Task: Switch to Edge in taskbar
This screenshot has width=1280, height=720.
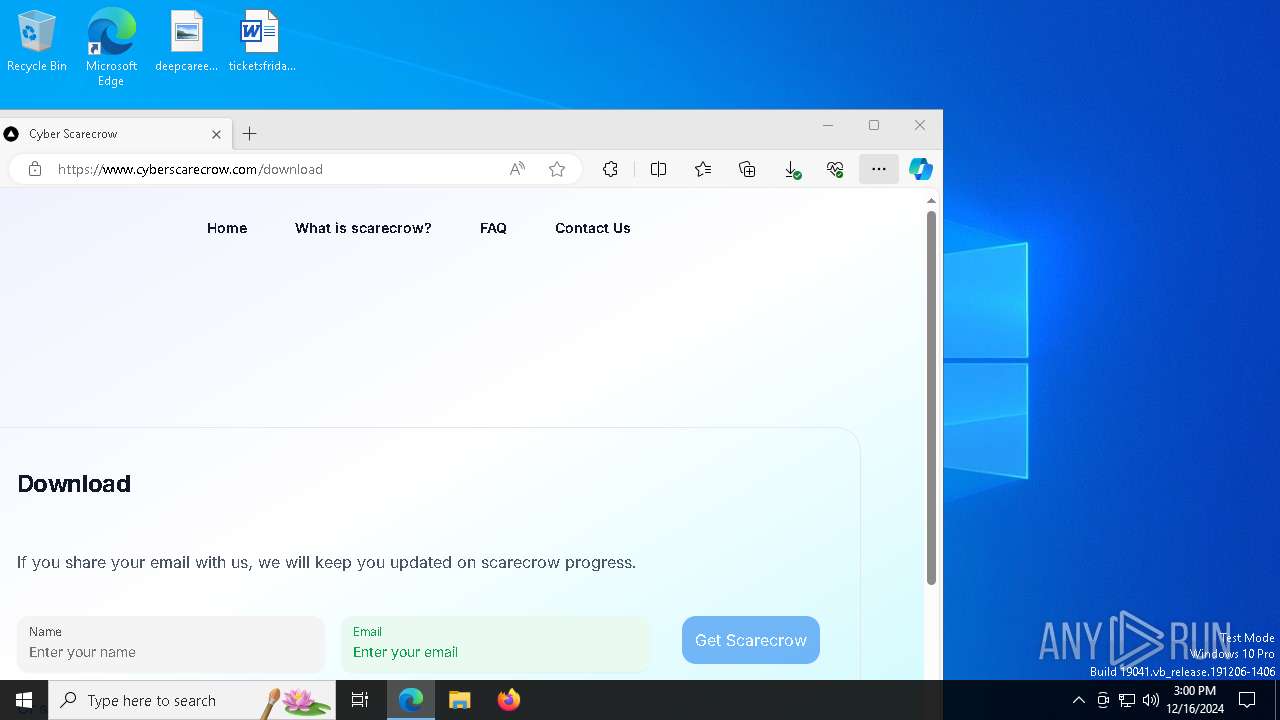Action: click(x=411, y=700)
